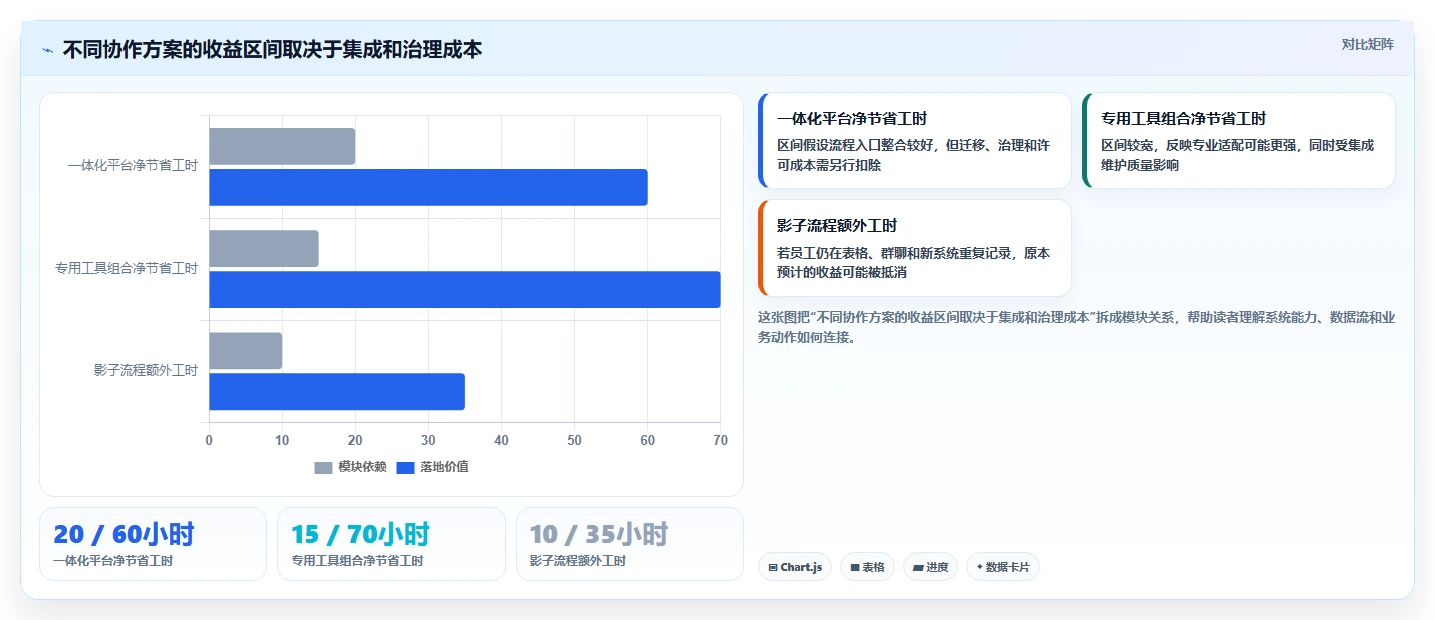The height and width of the screenshot is (620, 1435).
Task: Click the 影子流程额外工时 description card heading
Action: coord(837,226)
